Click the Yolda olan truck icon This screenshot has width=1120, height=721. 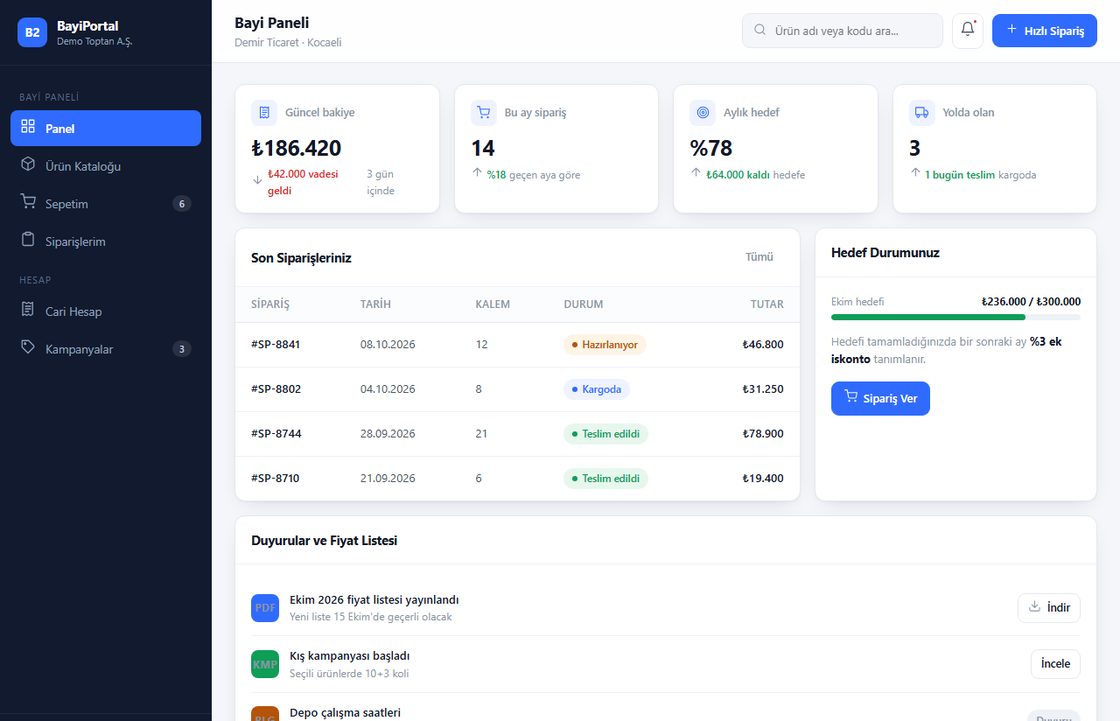[921, 112]
